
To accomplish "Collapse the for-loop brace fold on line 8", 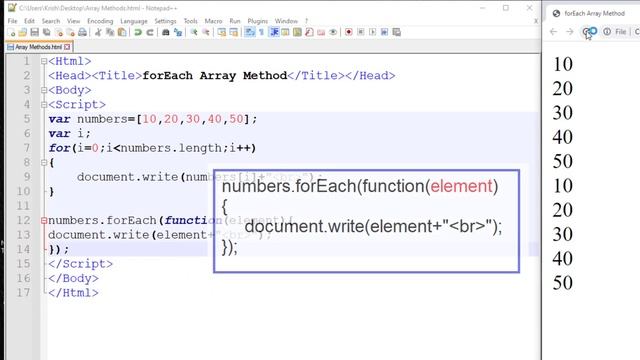I will [x=44, y=163].
